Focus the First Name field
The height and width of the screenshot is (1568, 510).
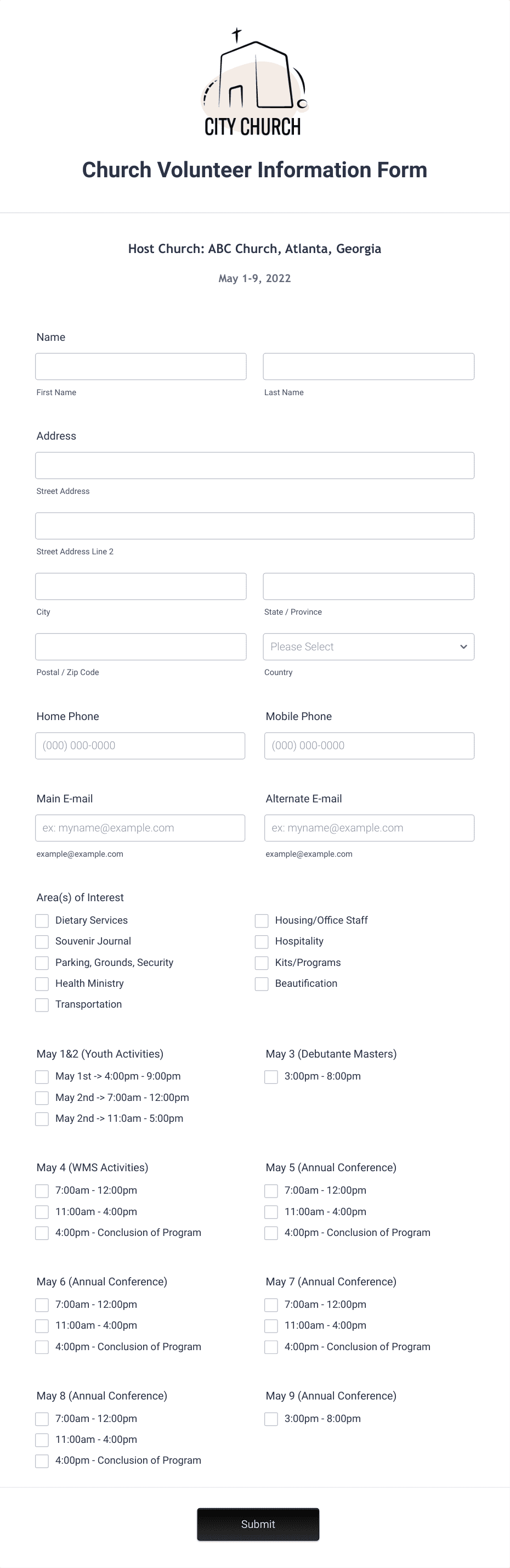pyautogui.click(x=140, y=367)
